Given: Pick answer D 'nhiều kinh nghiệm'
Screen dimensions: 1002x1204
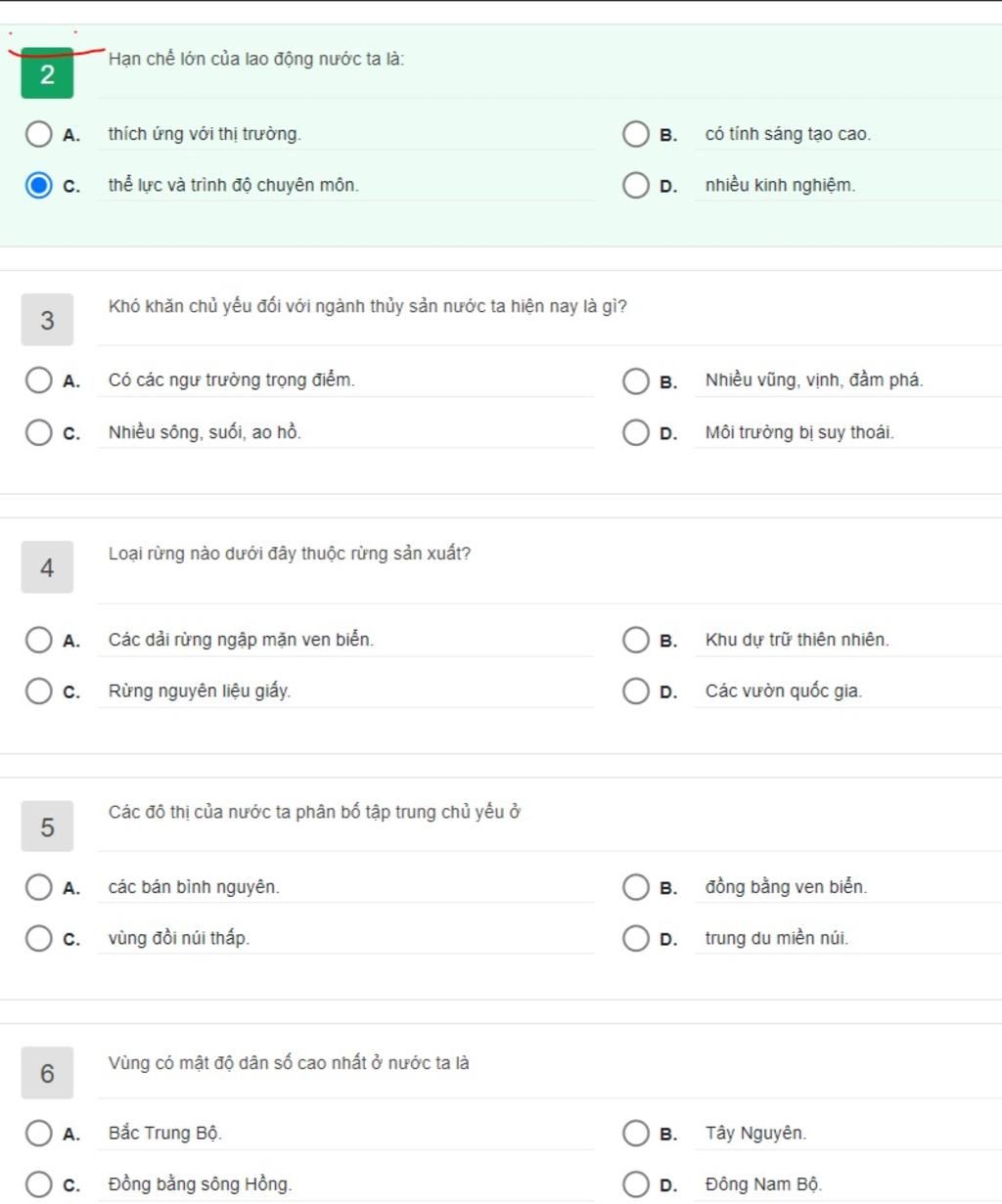Looking at the screenshot, I should [x=635, y=185].
